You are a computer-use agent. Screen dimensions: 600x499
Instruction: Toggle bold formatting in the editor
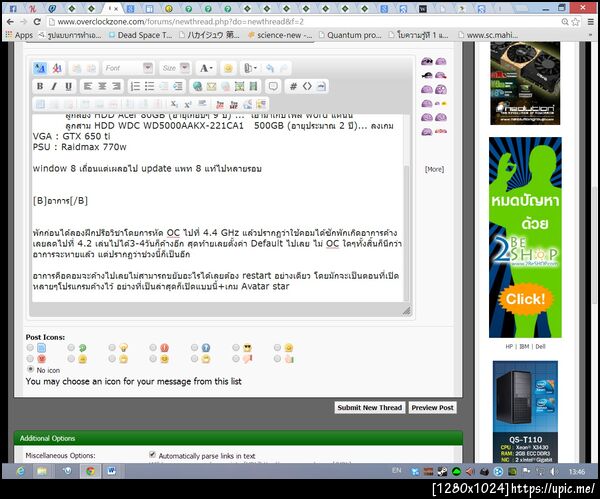coord(40,86)
